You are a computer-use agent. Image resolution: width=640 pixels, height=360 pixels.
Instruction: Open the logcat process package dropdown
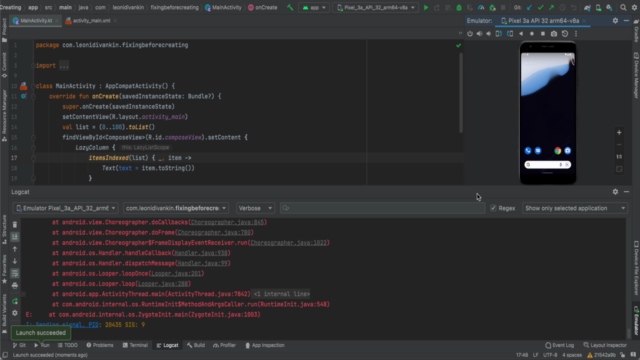click(176, 208)
